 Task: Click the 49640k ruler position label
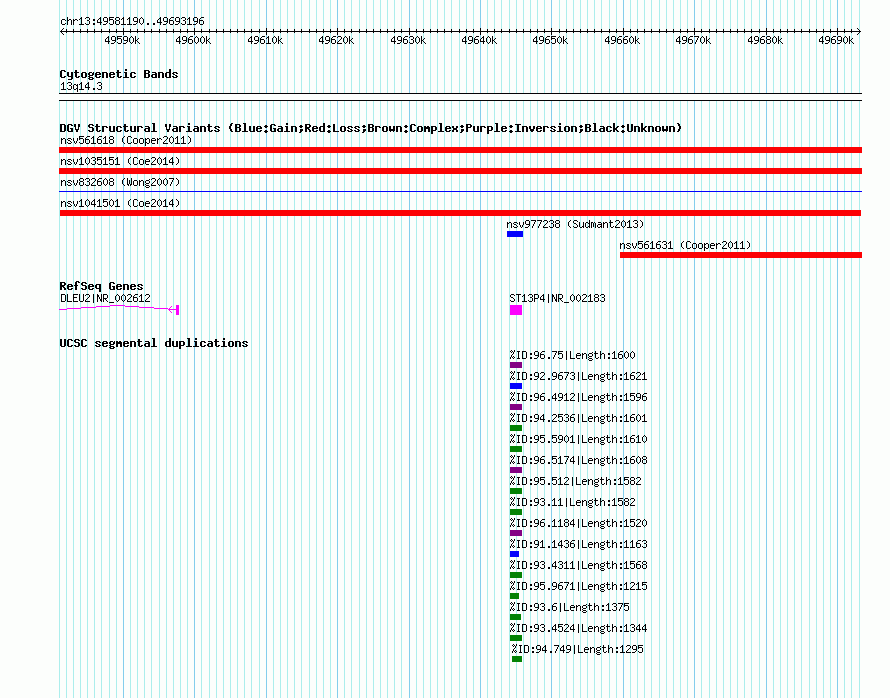tap(479, 40)
